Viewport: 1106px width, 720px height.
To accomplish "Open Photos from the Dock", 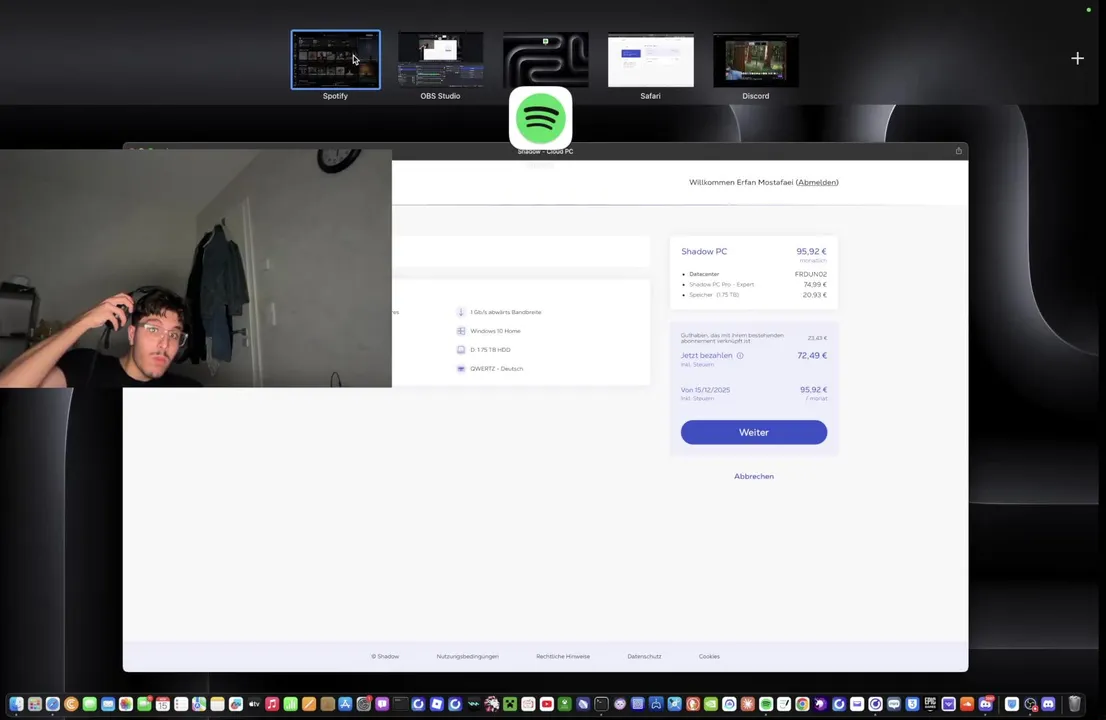I will coord(126,704).
